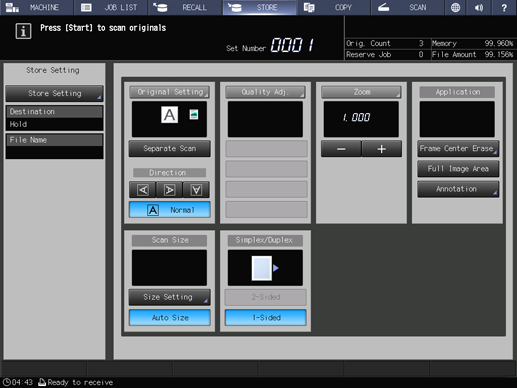The height and width of the screenshot is (388, 517).
Task: Click the info icon beside the message
Action: (x=23, y=31)
